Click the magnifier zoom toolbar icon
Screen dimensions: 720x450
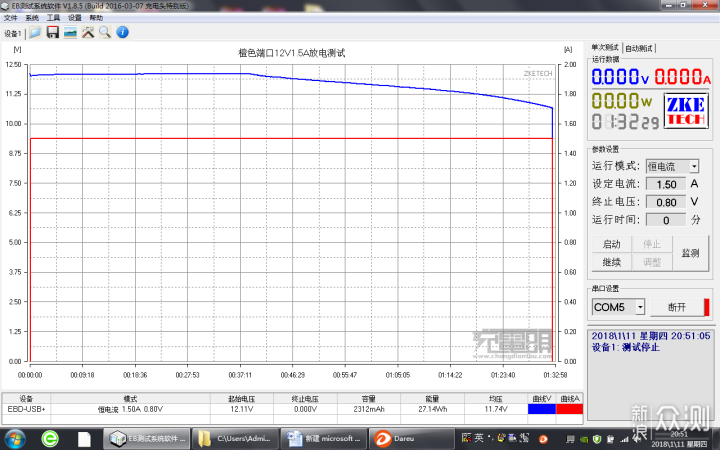104,32
